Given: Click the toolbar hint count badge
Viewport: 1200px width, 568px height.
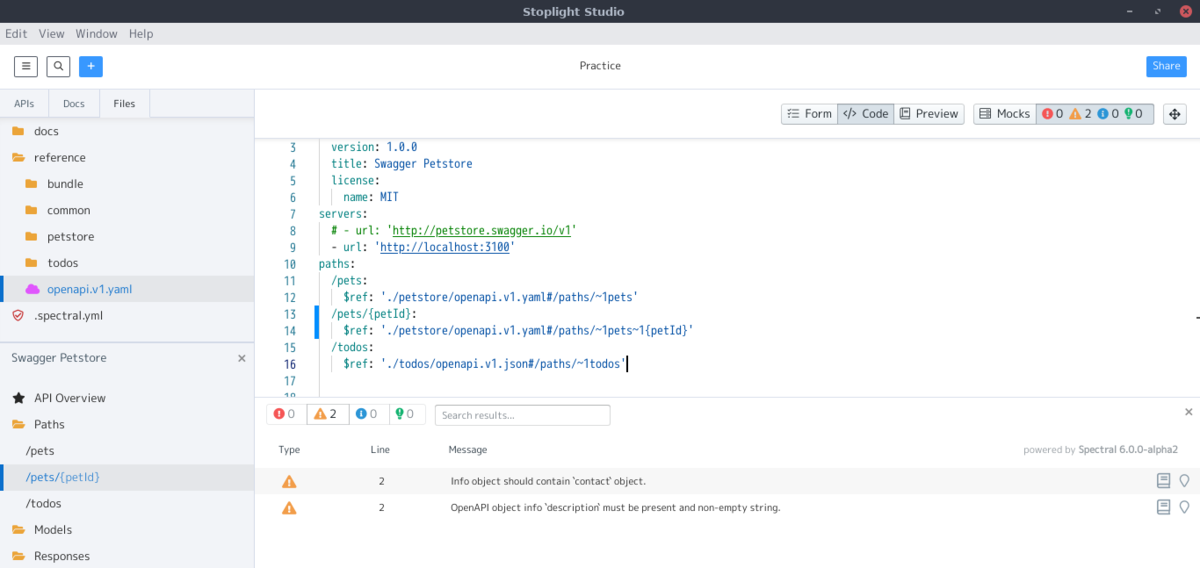Looking at the screenshot, I should click(1135, 114).
